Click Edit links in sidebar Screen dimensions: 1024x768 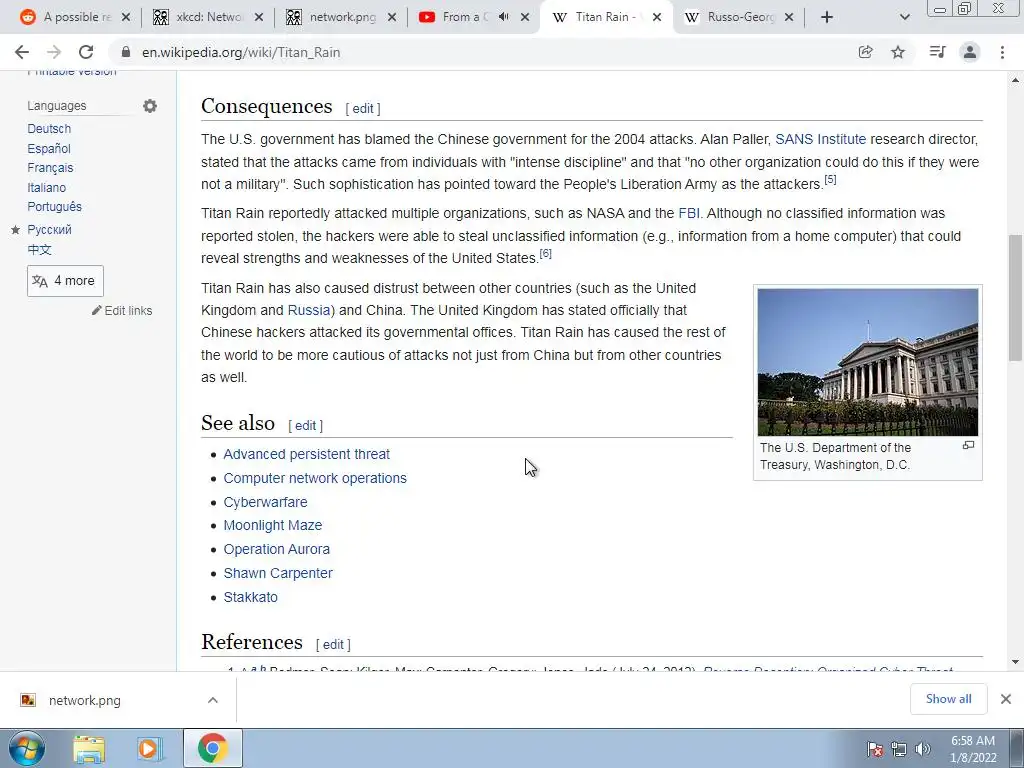128,311
